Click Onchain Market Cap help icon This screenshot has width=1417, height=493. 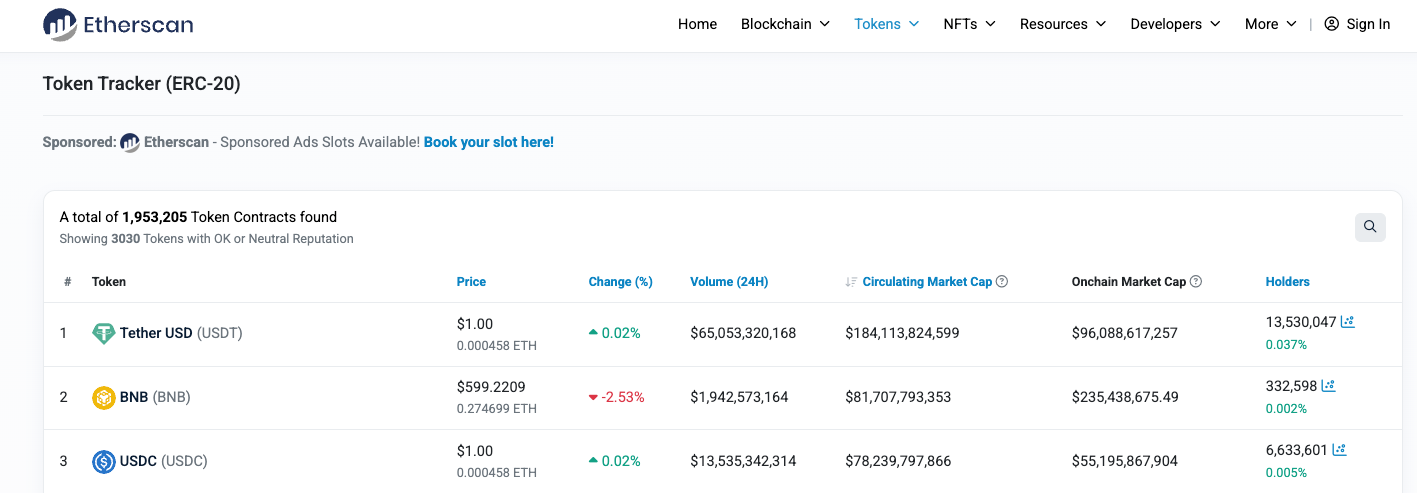[1196, 282]
